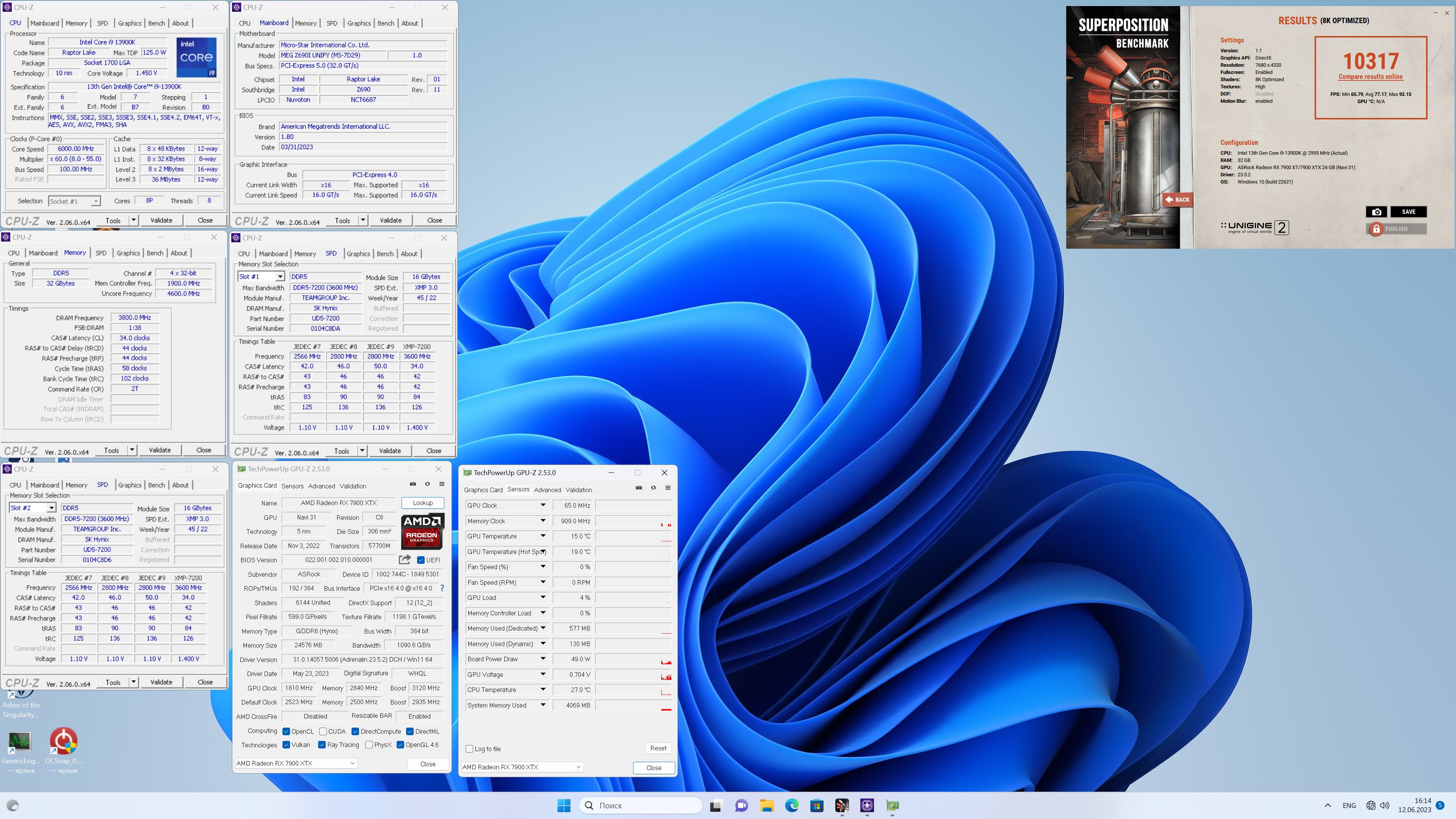Screen dimensions: 1456x819
Task: Show hidden system tray icons
Action: click(x=1328, y=805)
